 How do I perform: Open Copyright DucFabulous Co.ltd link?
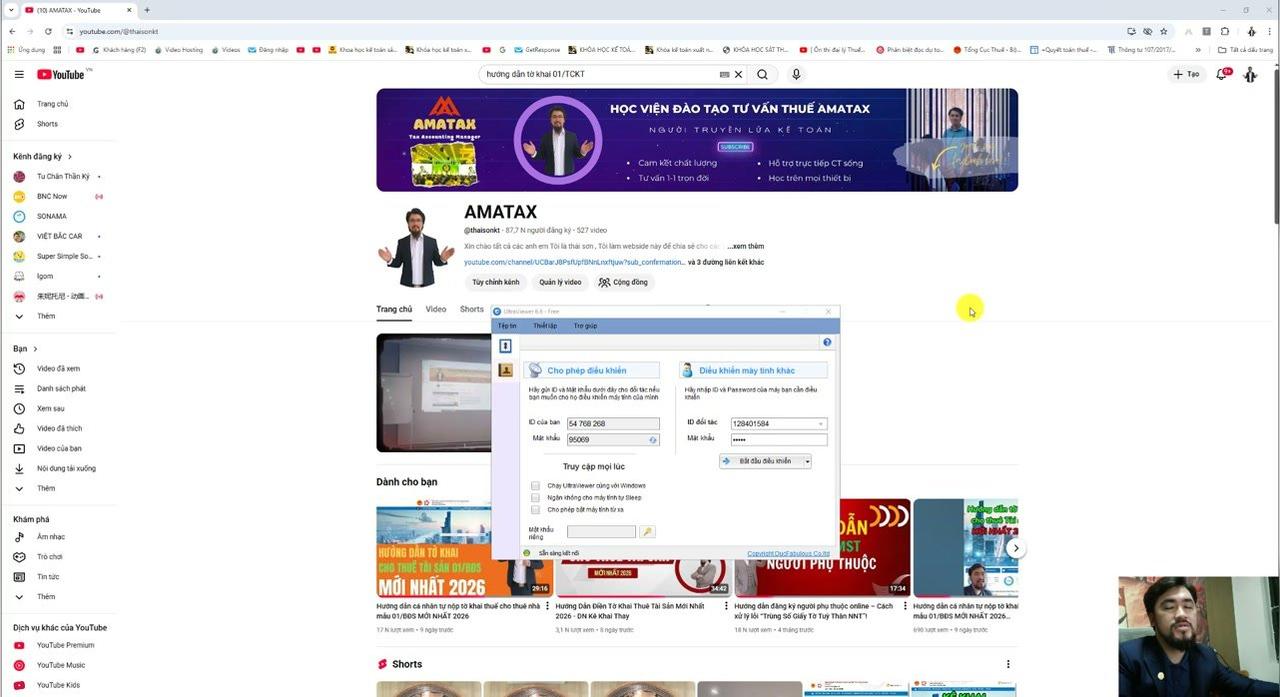point(788,553)
